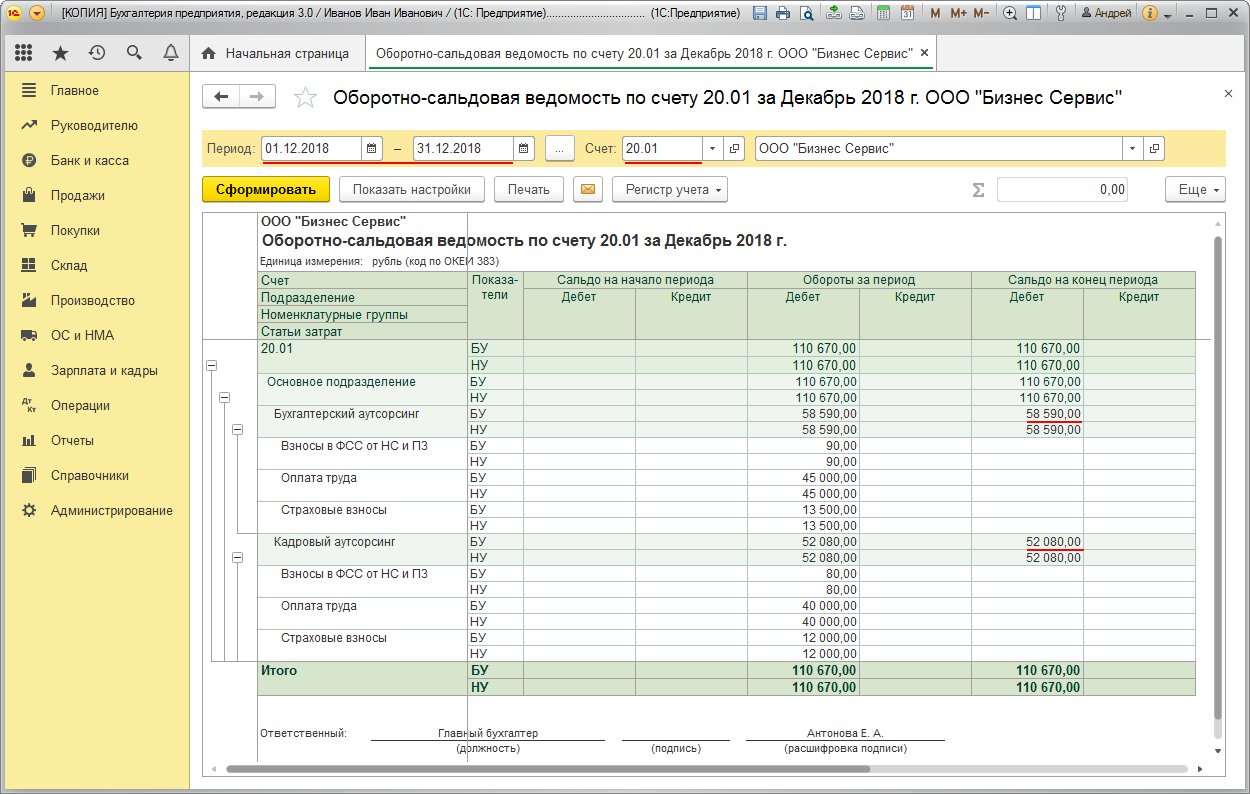Collapse the Кадровый аутсорсинг group
The height and width of the screenshot is (794, 1250).
coord(238,558)
